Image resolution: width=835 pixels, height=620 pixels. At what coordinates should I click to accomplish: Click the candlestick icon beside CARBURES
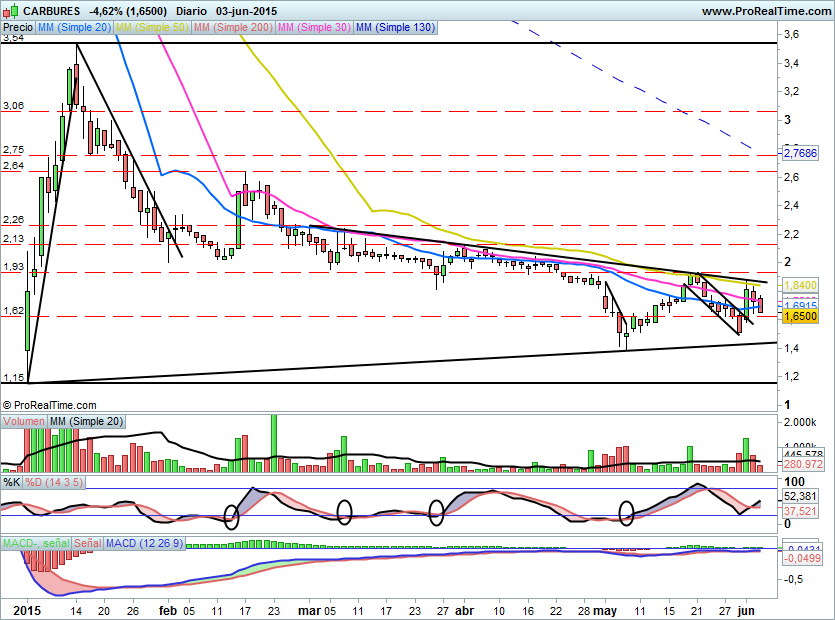click(x=10, y=10)
